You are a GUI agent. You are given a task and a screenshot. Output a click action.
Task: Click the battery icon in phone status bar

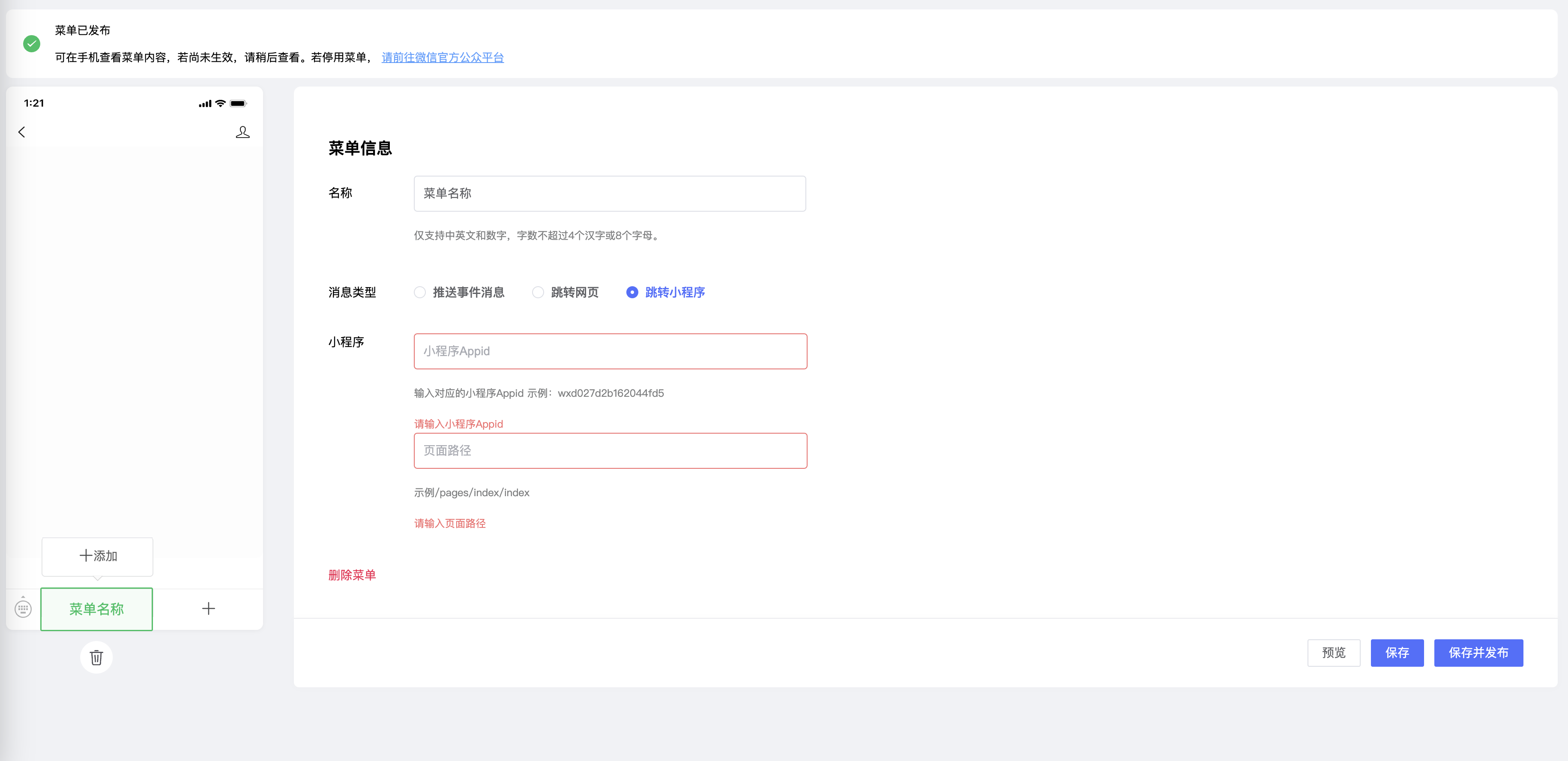pyautogui.click(x=238, y=104)
